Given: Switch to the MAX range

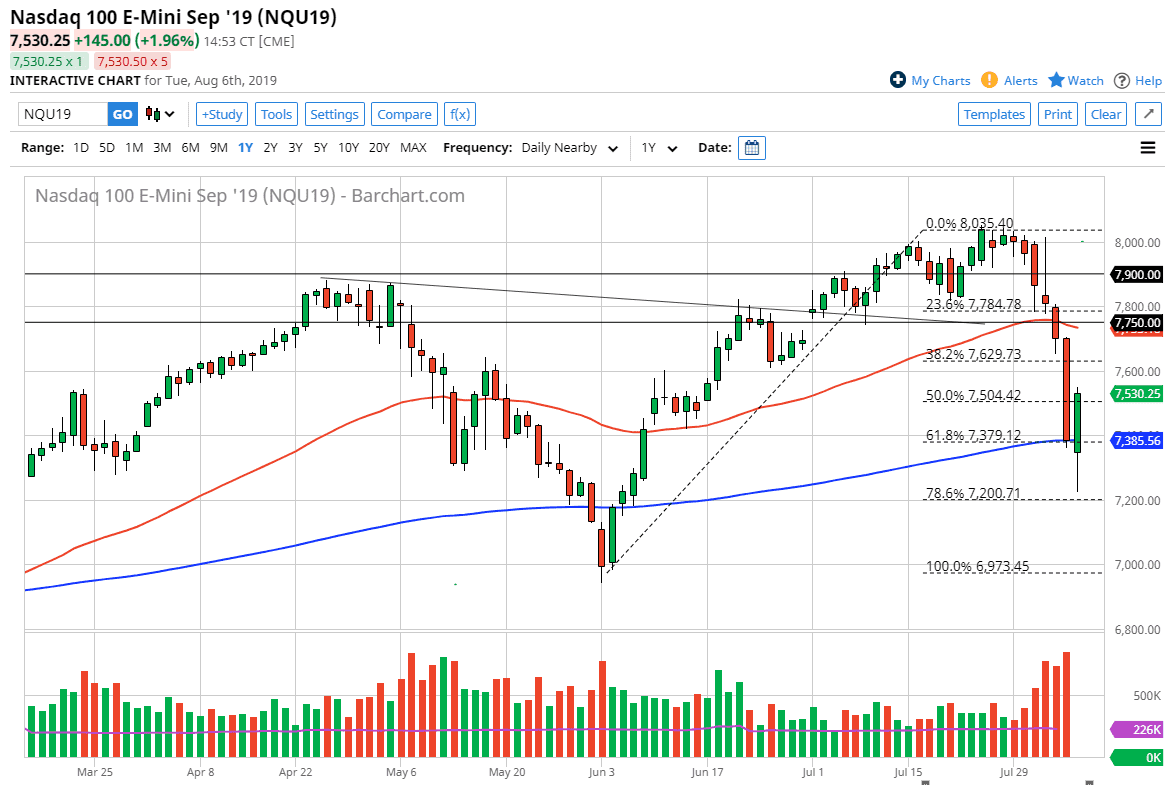Looking at the screenshot, I should [x=413, y=147].
